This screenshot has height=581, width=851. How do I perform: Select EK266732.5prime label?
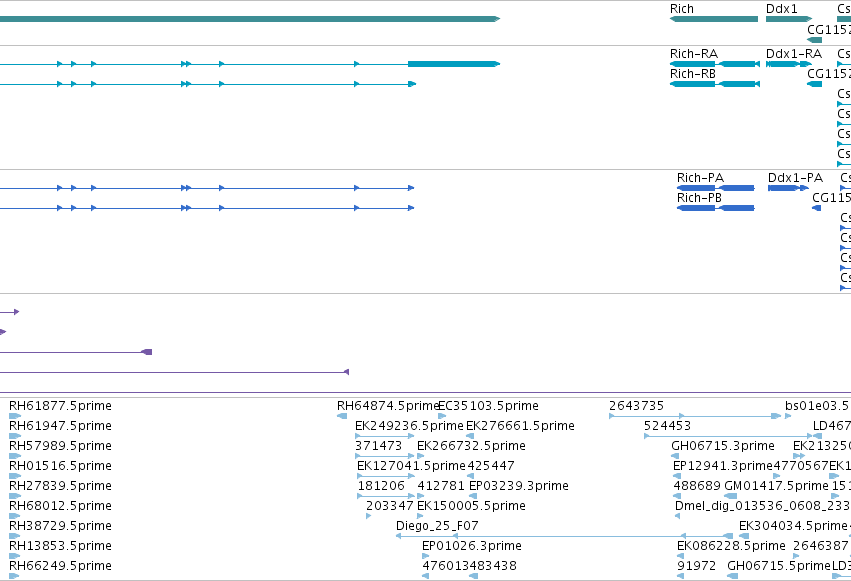point(471,446)
